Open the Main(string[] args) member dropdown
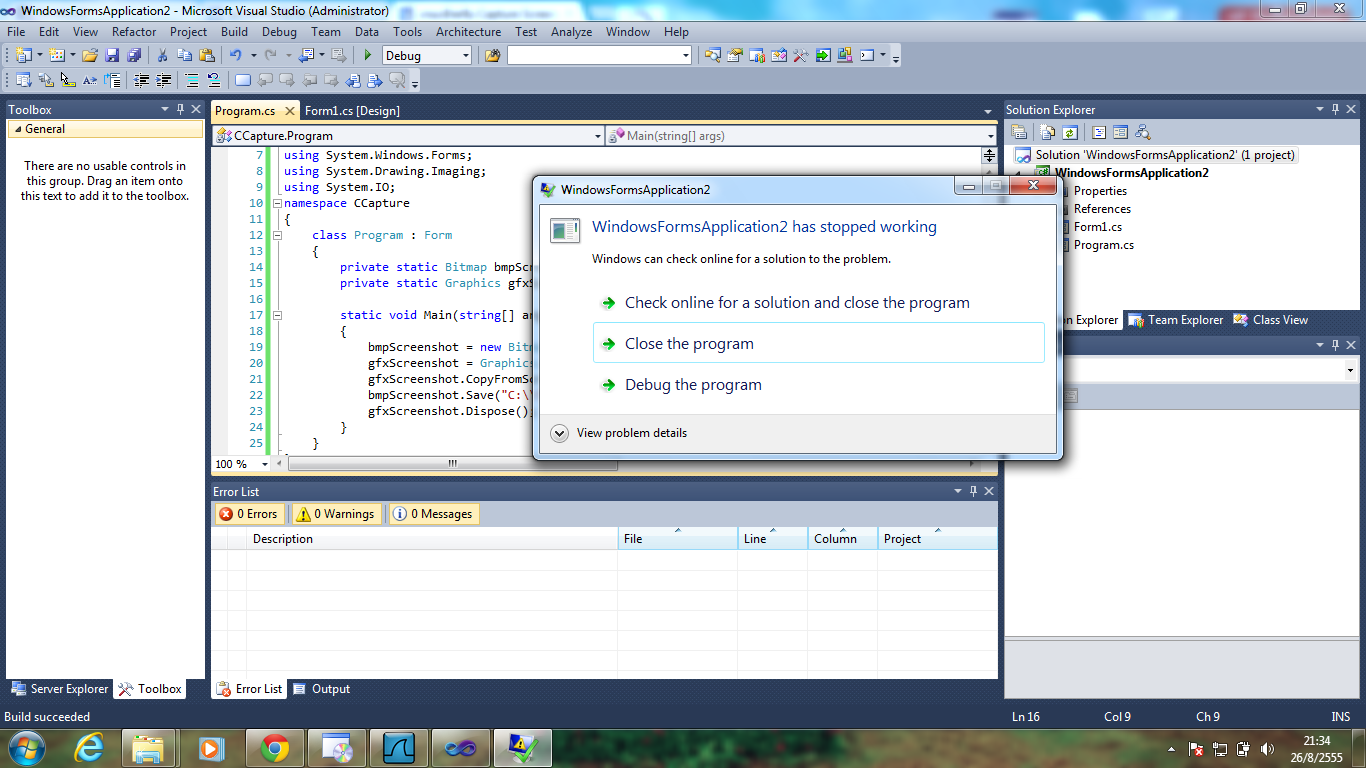Viewport: 1366px width, 768px height. pos(990,135)
